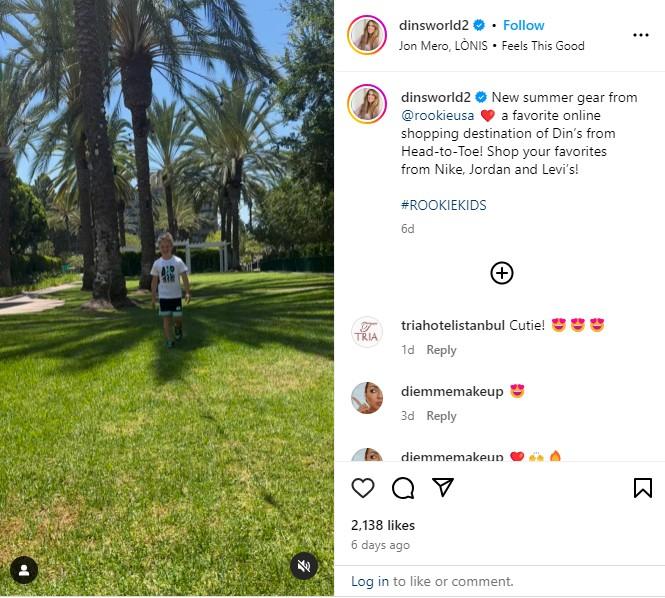Load more comments with plus icon
The height and width of the screenshot is (598, 665).
pyautogui.click(x=502, y=273)
